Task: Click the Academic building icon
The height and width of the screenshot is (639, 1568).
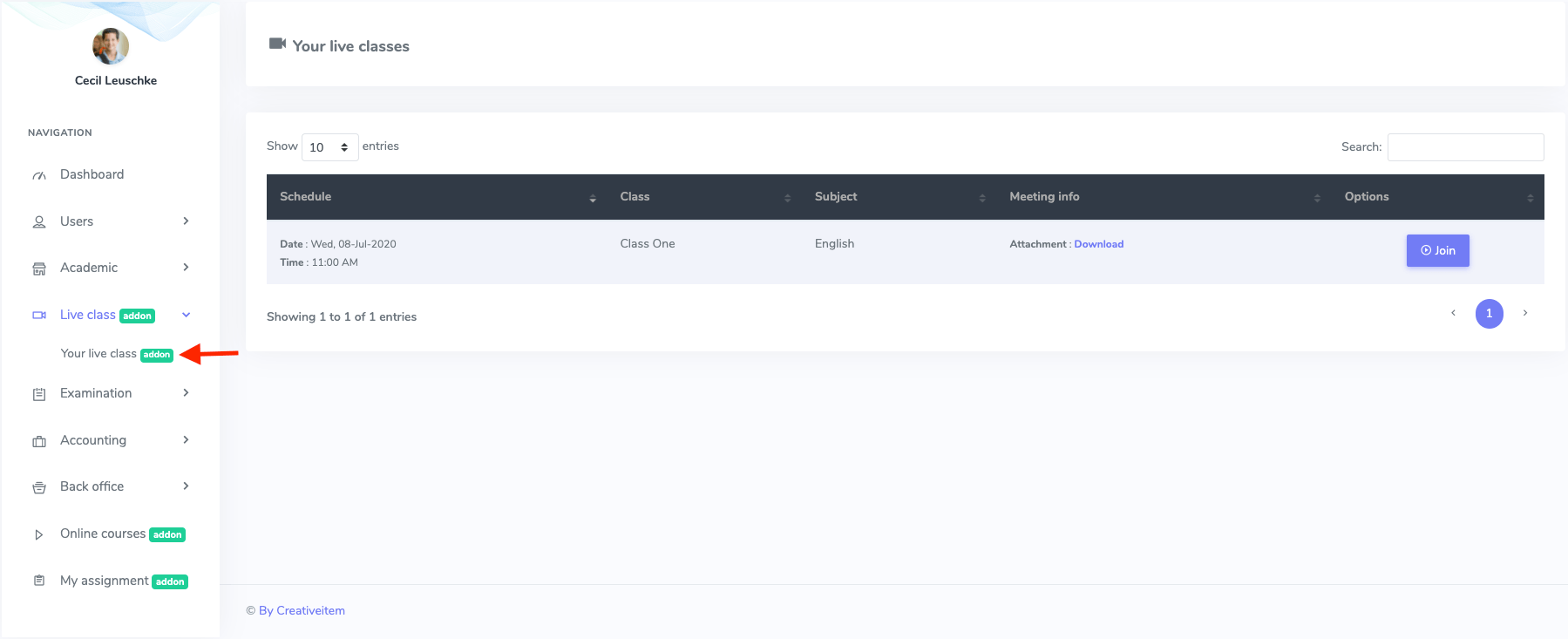Action: [x=39, y=269]
